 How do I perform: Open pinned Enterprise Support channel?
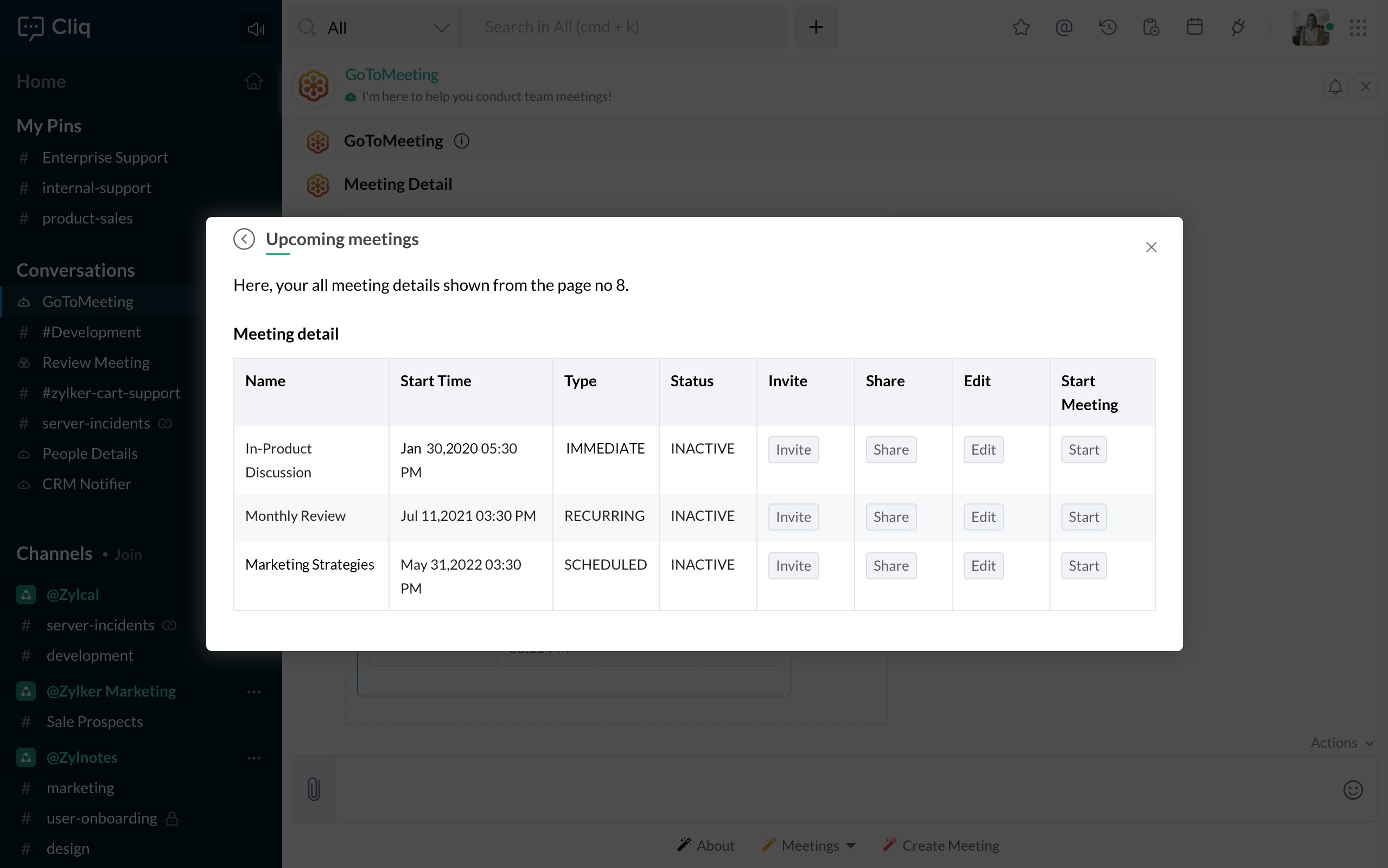pyautogui.click(x=105, y=157)
